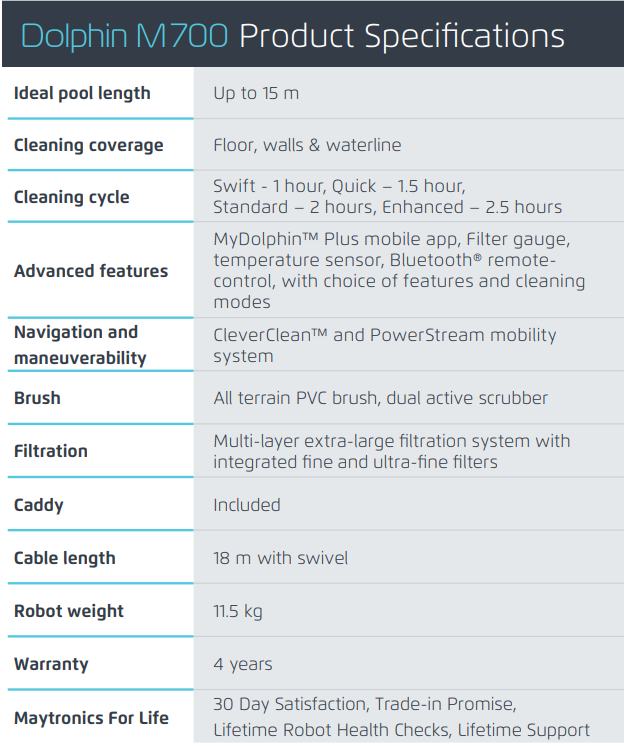624x748 pixels.
Task: Click the "Product Specifications" heading text
Action: [x=402, y=37]
